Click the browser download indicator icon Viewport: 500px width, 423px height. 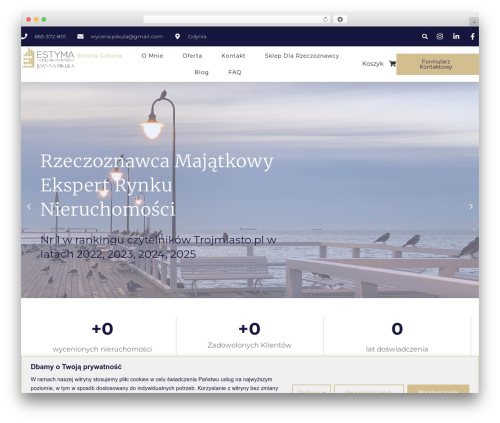340,19
